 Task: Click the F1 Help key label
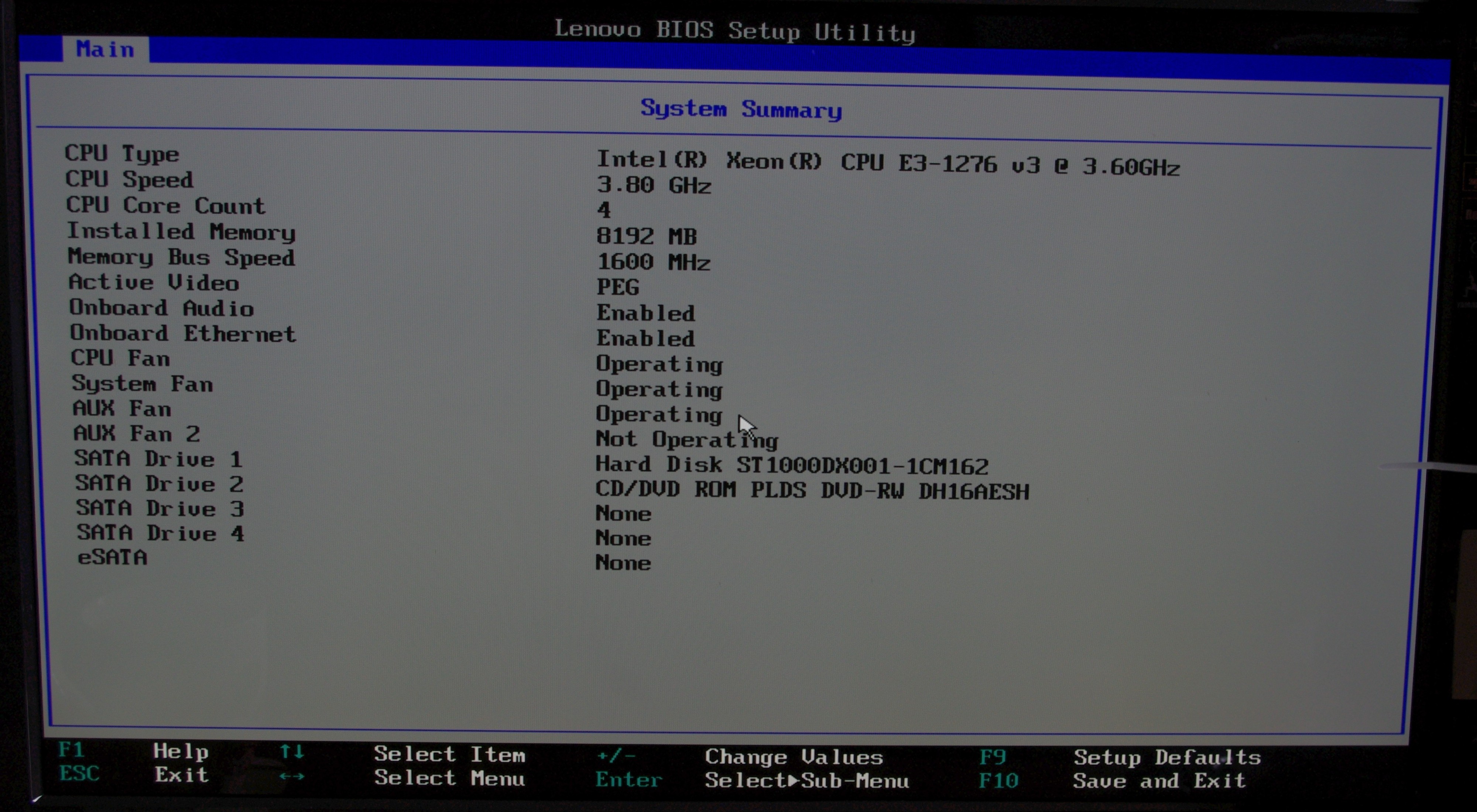72,750
